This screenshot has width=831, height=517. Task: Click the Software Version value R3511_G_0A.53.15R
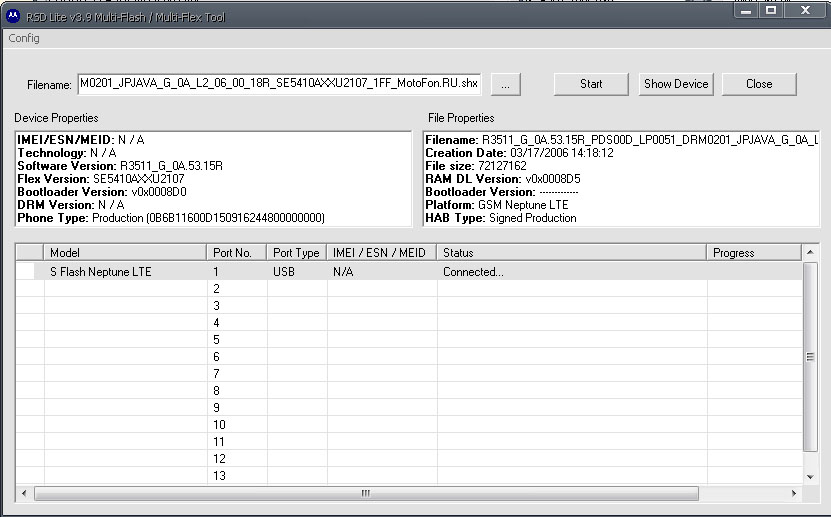coord(171,166)
